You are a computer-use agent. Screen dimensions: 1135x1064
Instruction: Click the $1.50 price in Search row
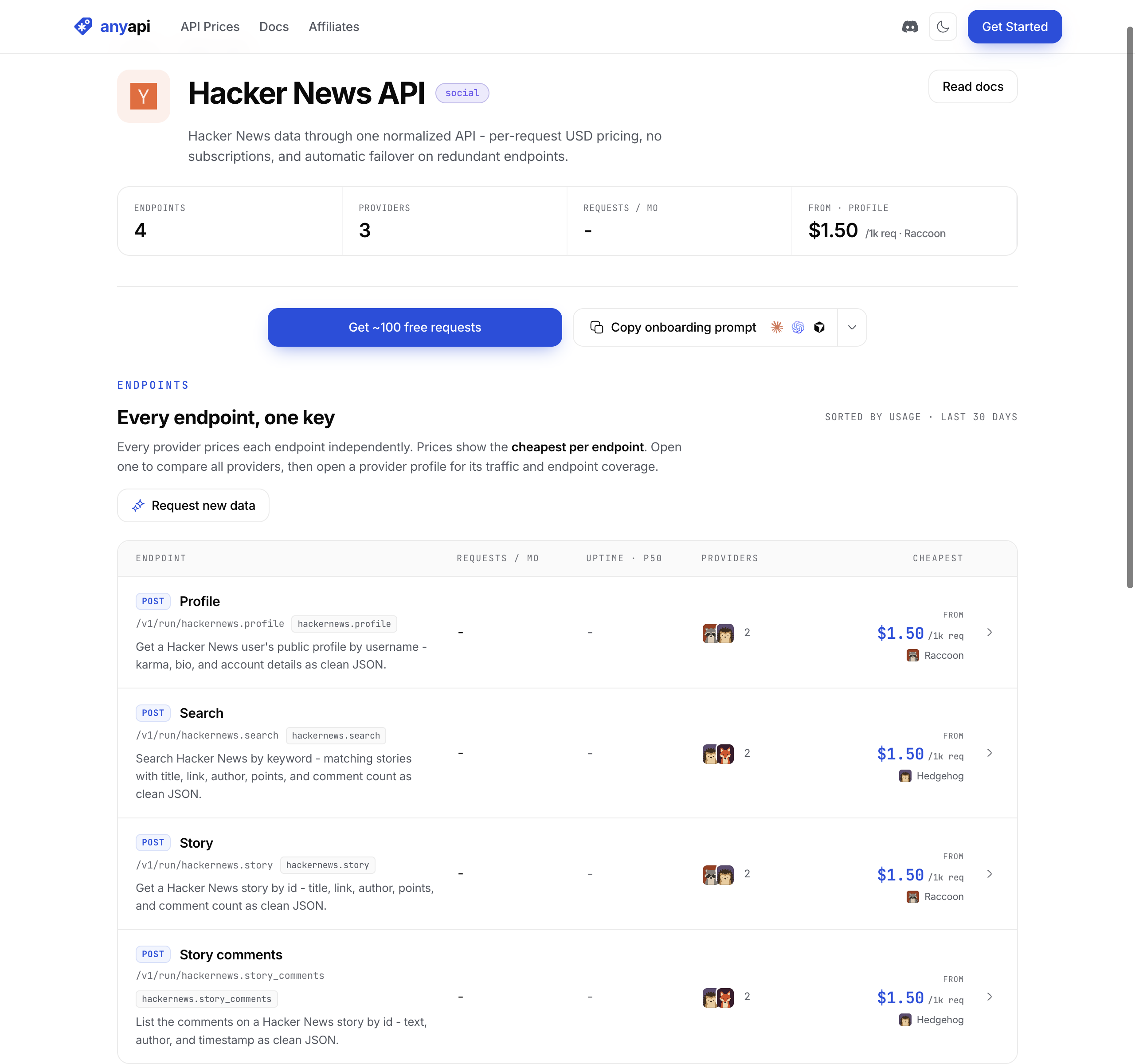900,754
